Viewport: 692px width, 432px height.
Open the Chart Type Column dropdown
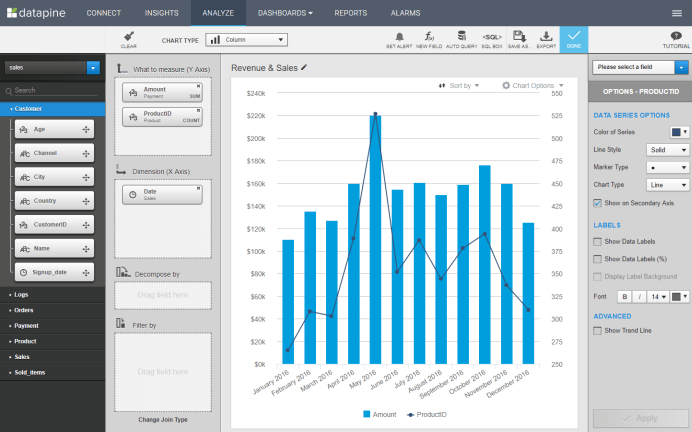[246, 40]
